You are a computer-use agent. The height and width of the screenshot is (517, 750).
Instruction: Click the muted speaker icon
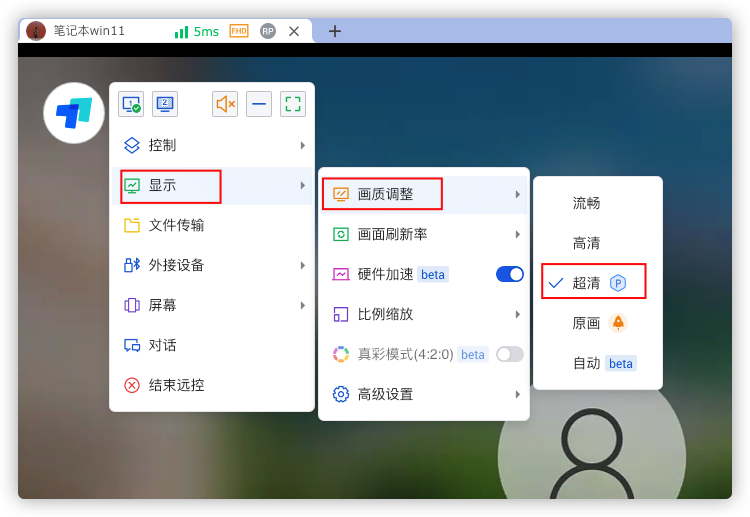pyautogui.click(x=225, y=104)
